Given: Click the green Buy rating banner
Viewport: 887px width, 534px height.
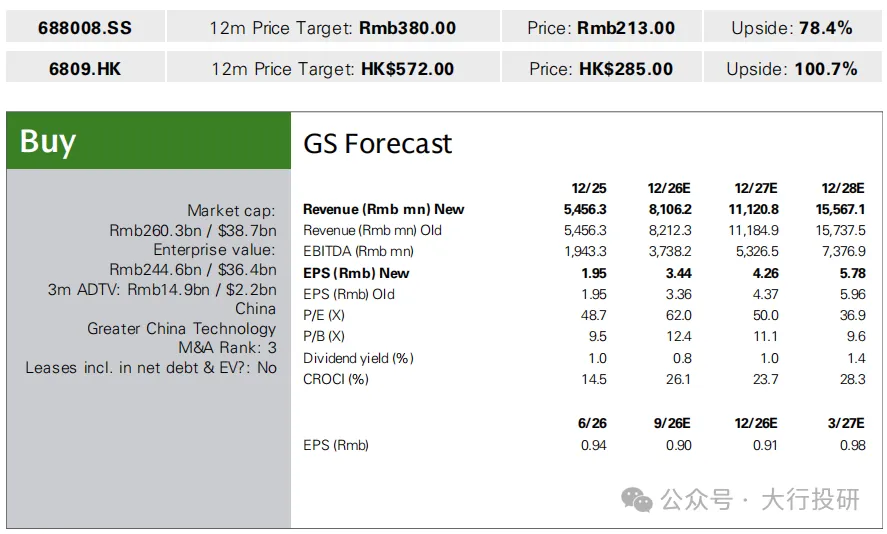Looking at the screenshot, I should coord(149,140).
